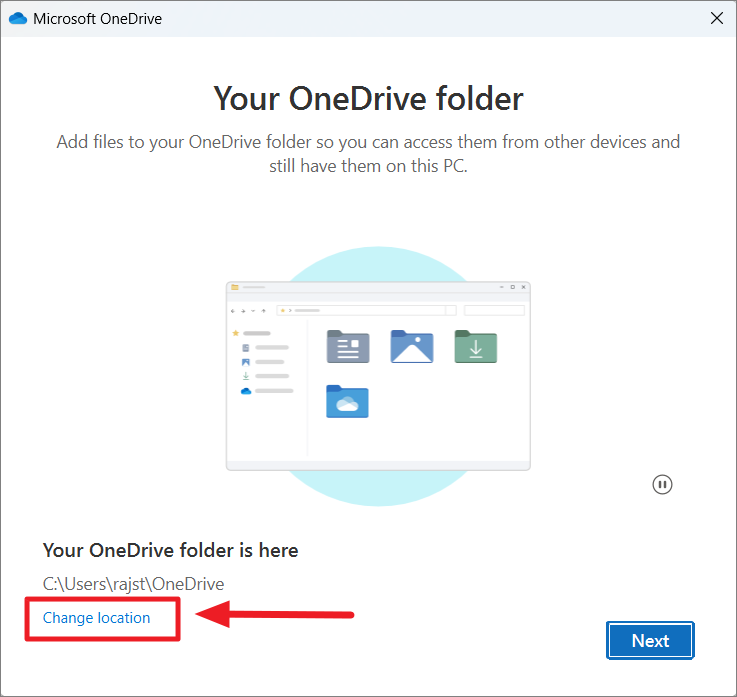The width and height of the screenshot is (737, 697).
Task: Click the 'Microsoft OneDrive' window title text
Action: click(x=97, y=19)
